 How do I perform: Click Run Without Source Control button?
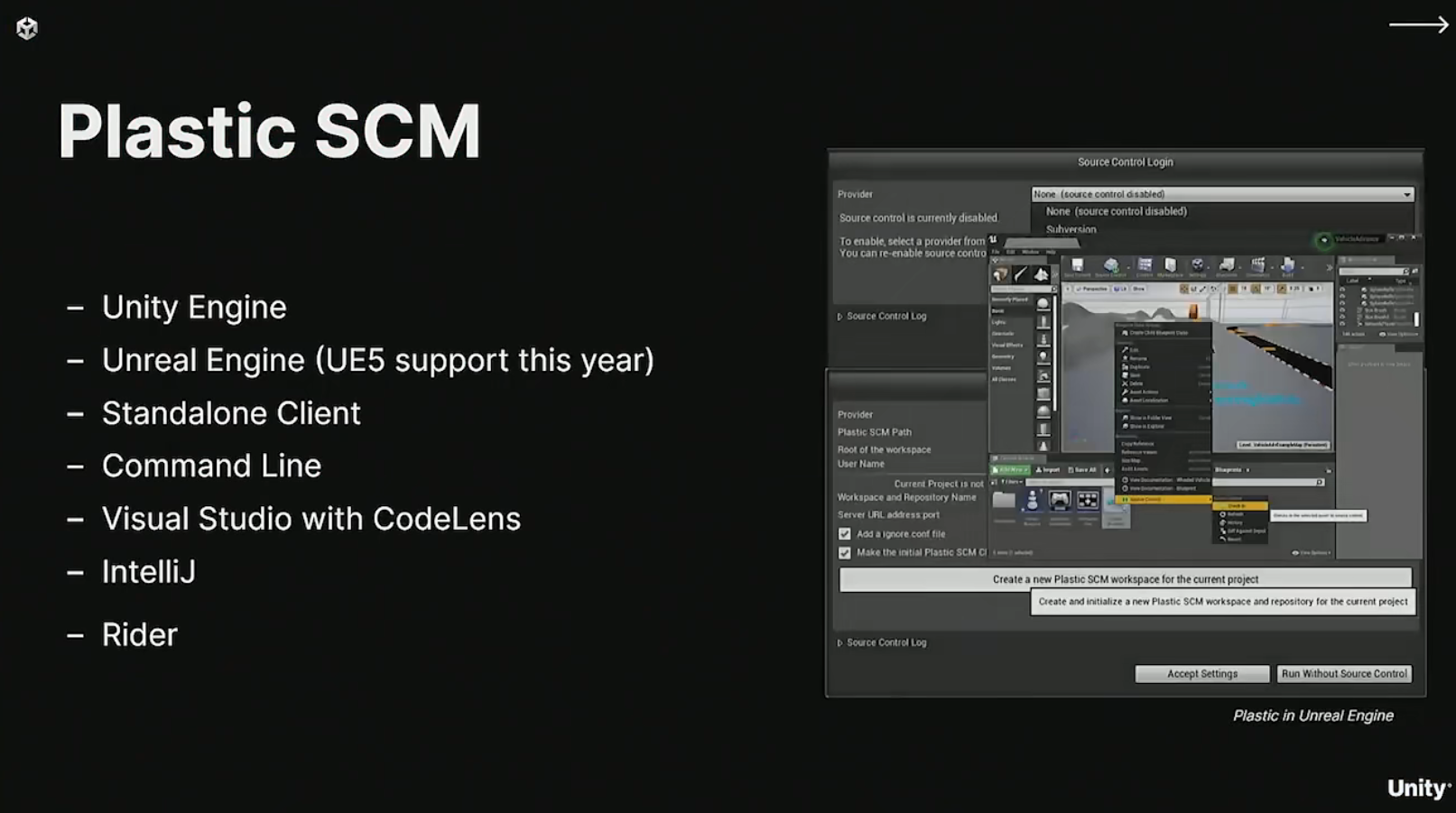1344,674
